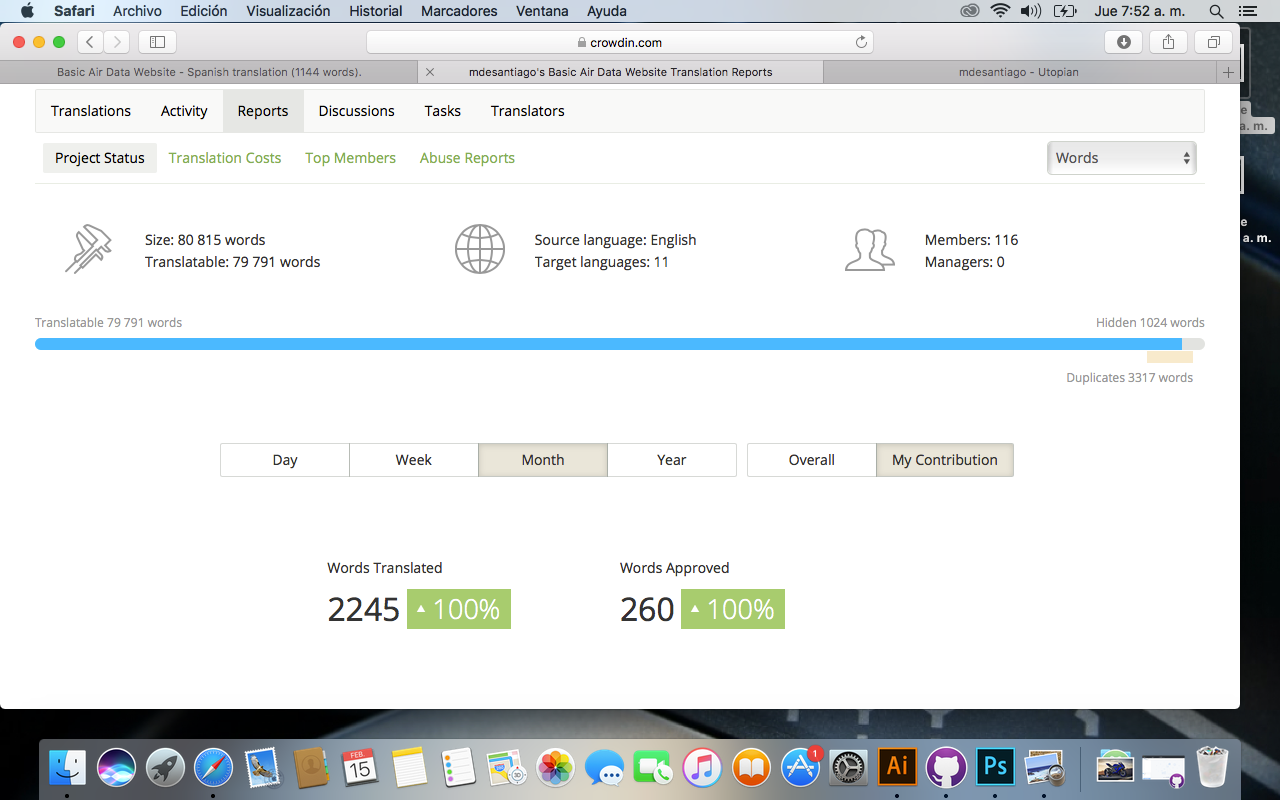Select the Reports project tab
Image resolution: width=1280 pixels, height=800 pixels.
[263, 111]
